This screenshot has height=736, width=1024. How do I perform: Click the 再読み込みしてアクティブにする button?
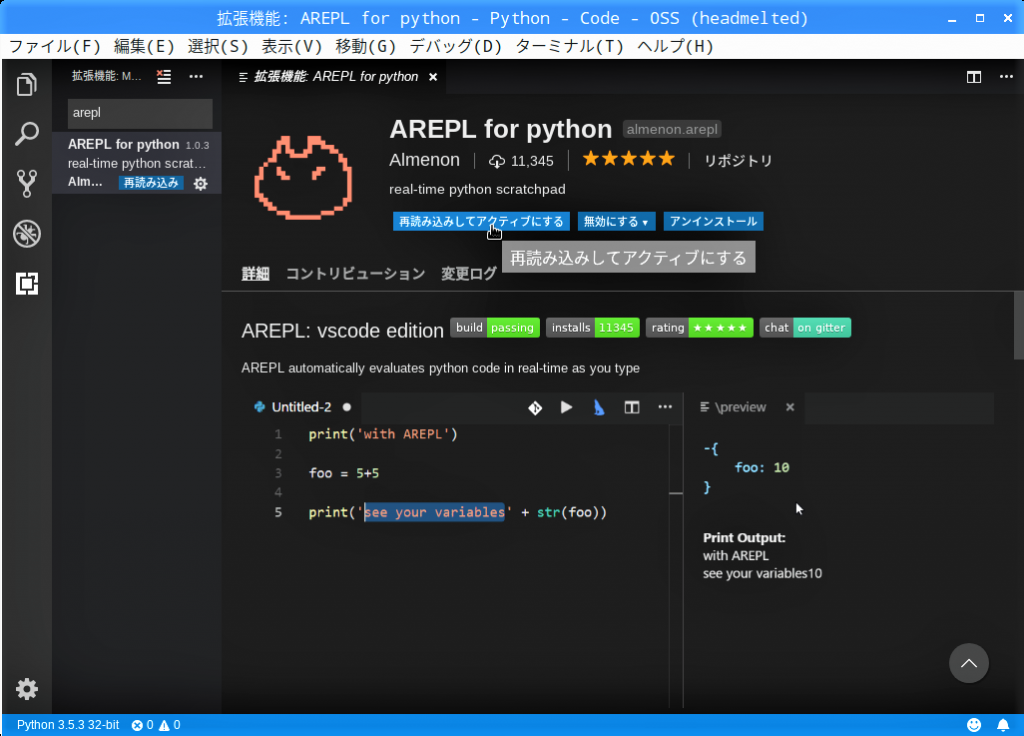(481, 221)
